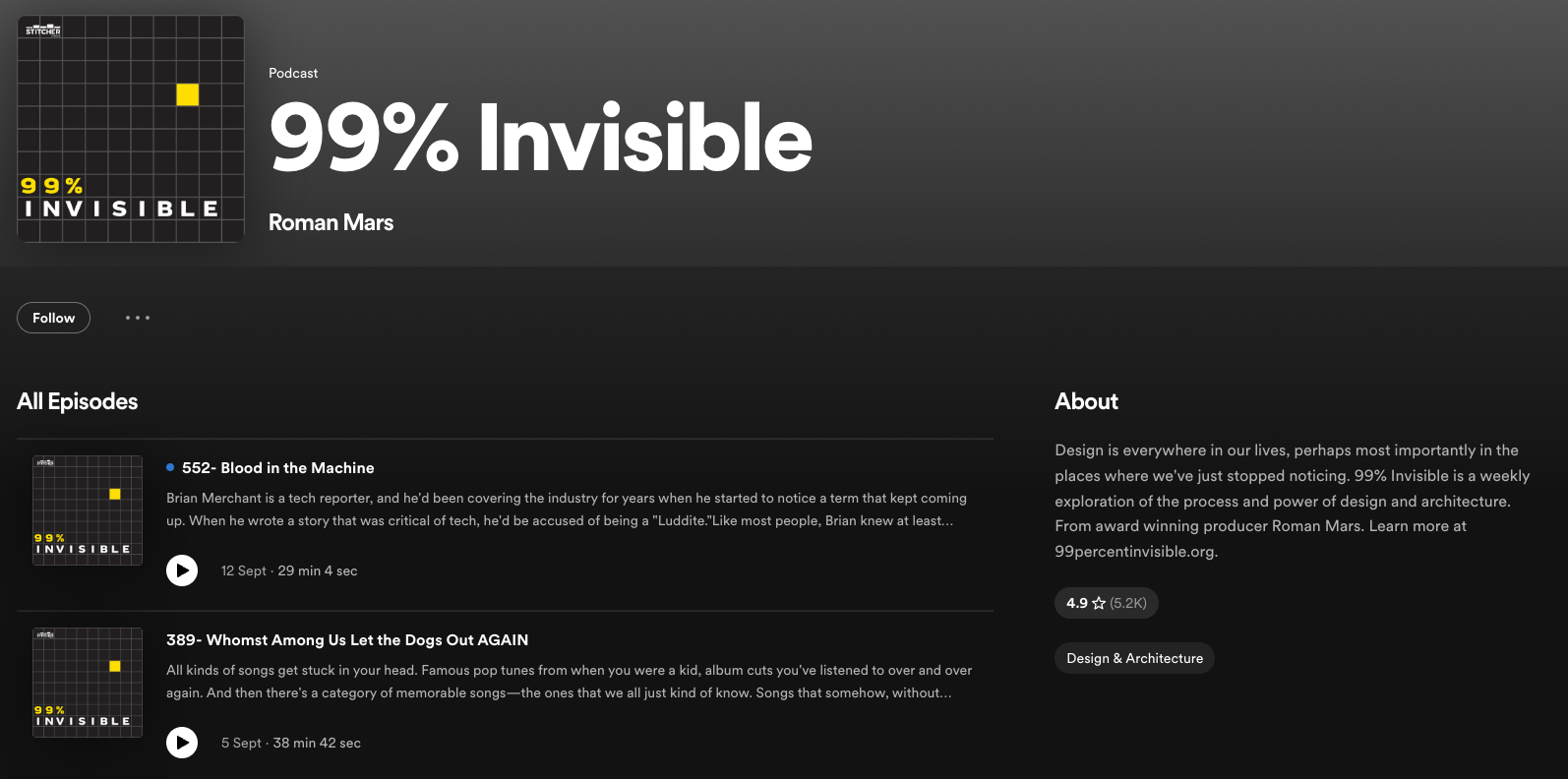Click the star icon in the rating
Viewport: 1568px width, 779px height.
click(1099, 603)
